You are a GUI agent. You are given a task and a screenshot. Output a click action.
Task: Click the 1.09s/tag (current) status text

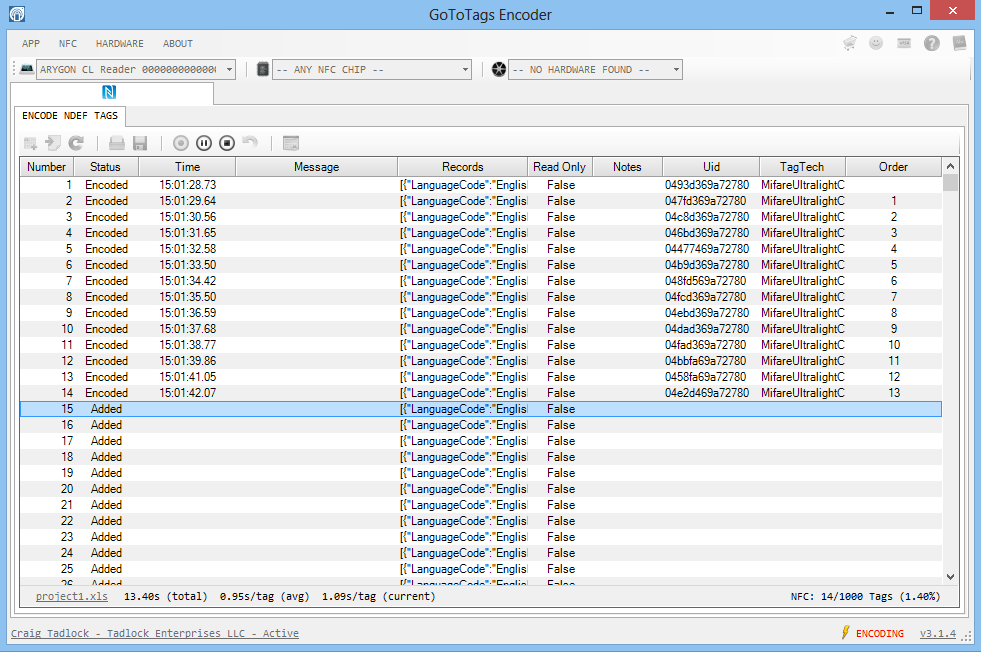tap(379, 596)
